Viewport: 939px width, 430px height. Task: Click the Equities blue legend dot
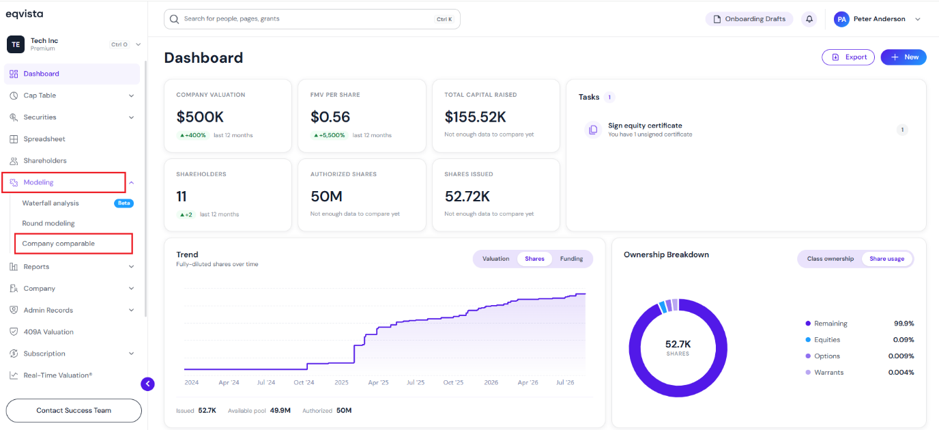coord(808,340)
